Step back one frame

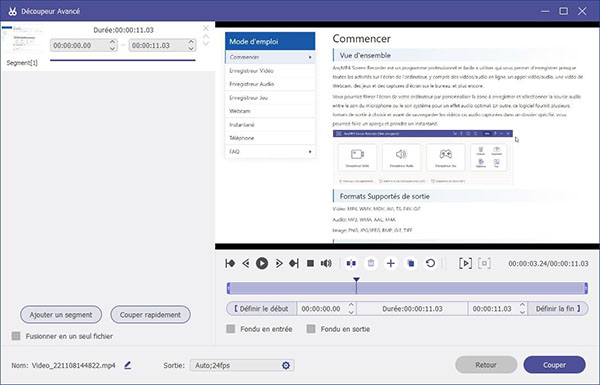click(246, 263)
